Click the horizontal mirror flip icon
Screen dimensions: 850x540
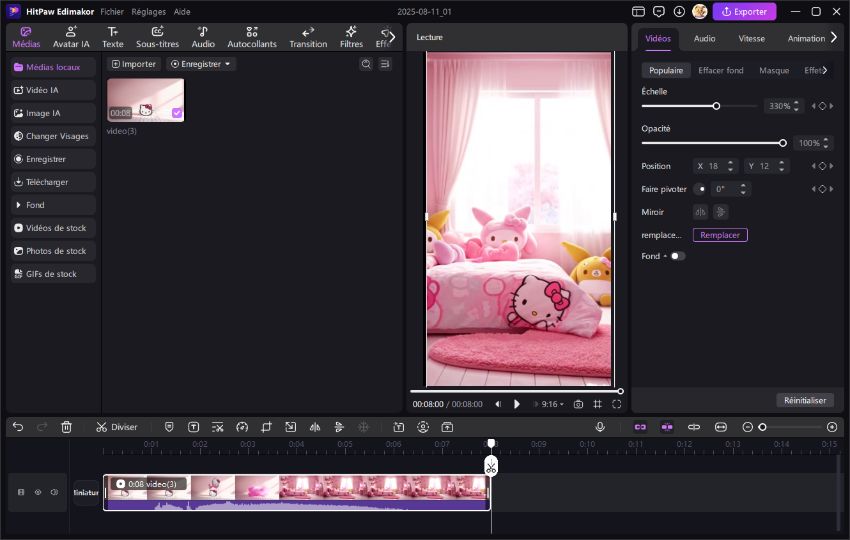click(x=700, y=212)
